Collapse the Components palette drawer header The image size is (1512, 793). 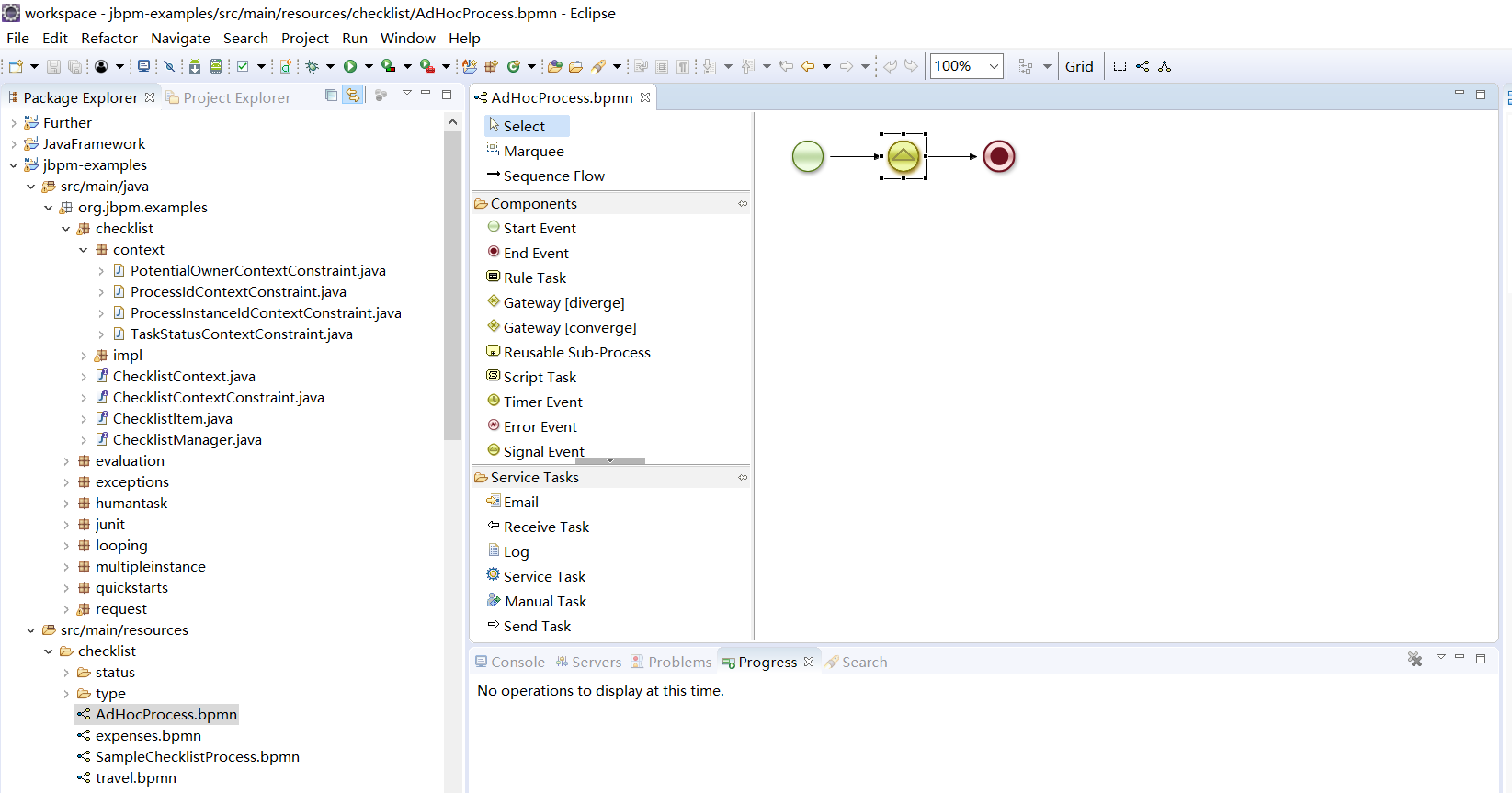point(610,203)
